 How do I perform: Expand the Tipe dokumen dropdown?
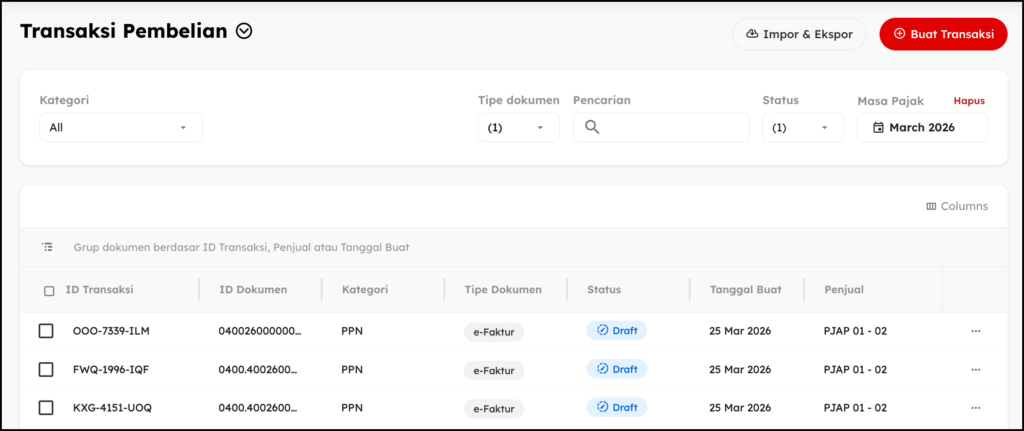click(517, 128)
